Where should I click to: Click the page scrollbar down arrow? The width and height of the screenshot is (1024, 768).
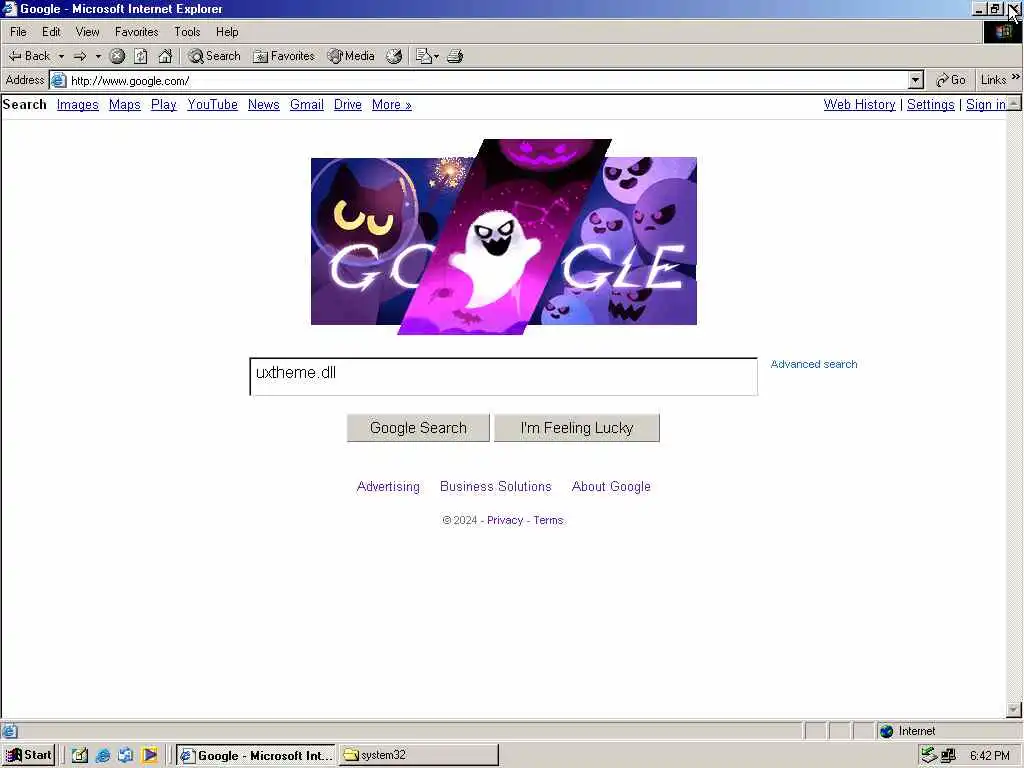1014,709
